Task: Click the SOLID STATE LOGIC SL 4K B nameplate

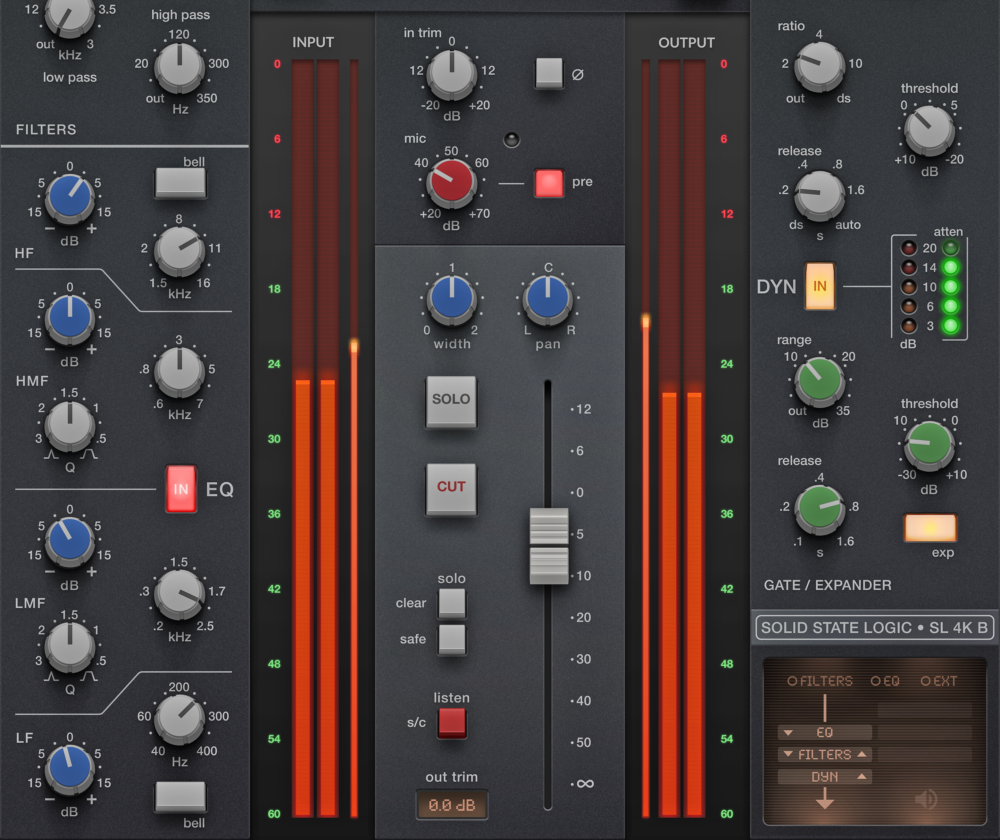Action: [x=874, y=628]
